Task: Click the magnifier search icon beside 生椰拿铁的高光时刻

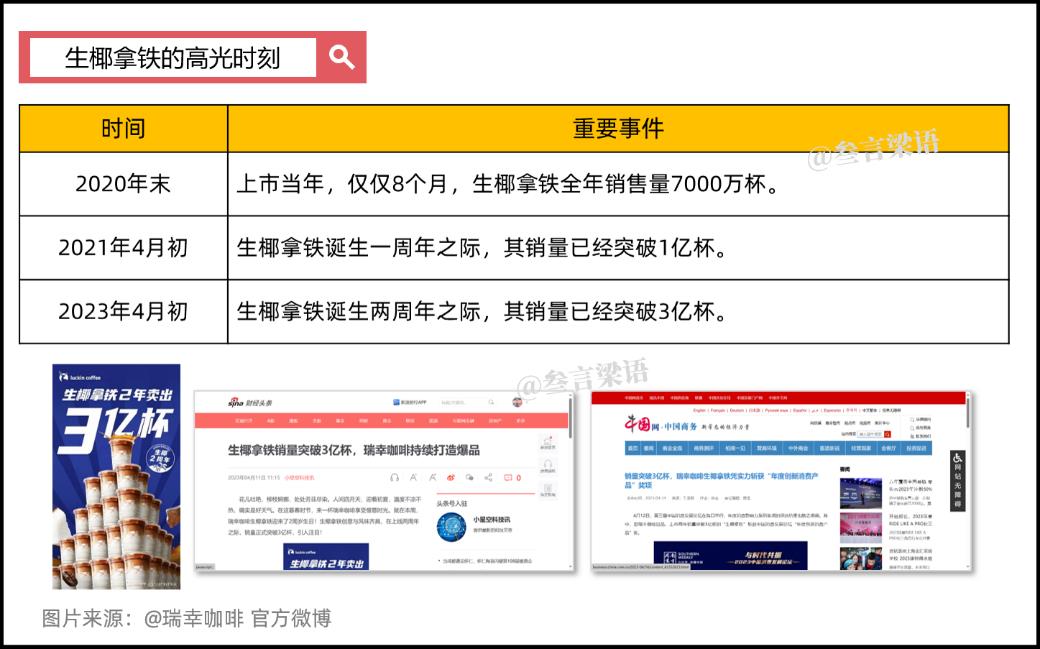Action: [x=342, y=57]
